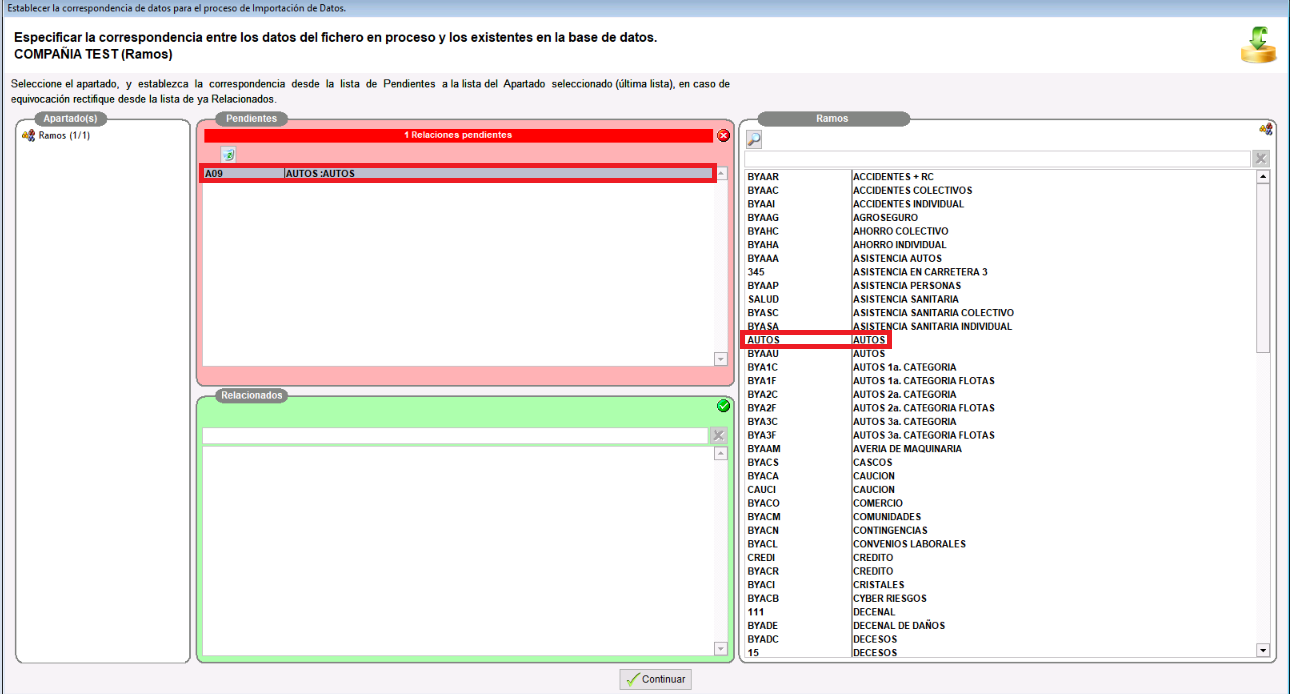
Task: Select the AVERIA DE MAQUINARIA row
Action: (1000, 449)
